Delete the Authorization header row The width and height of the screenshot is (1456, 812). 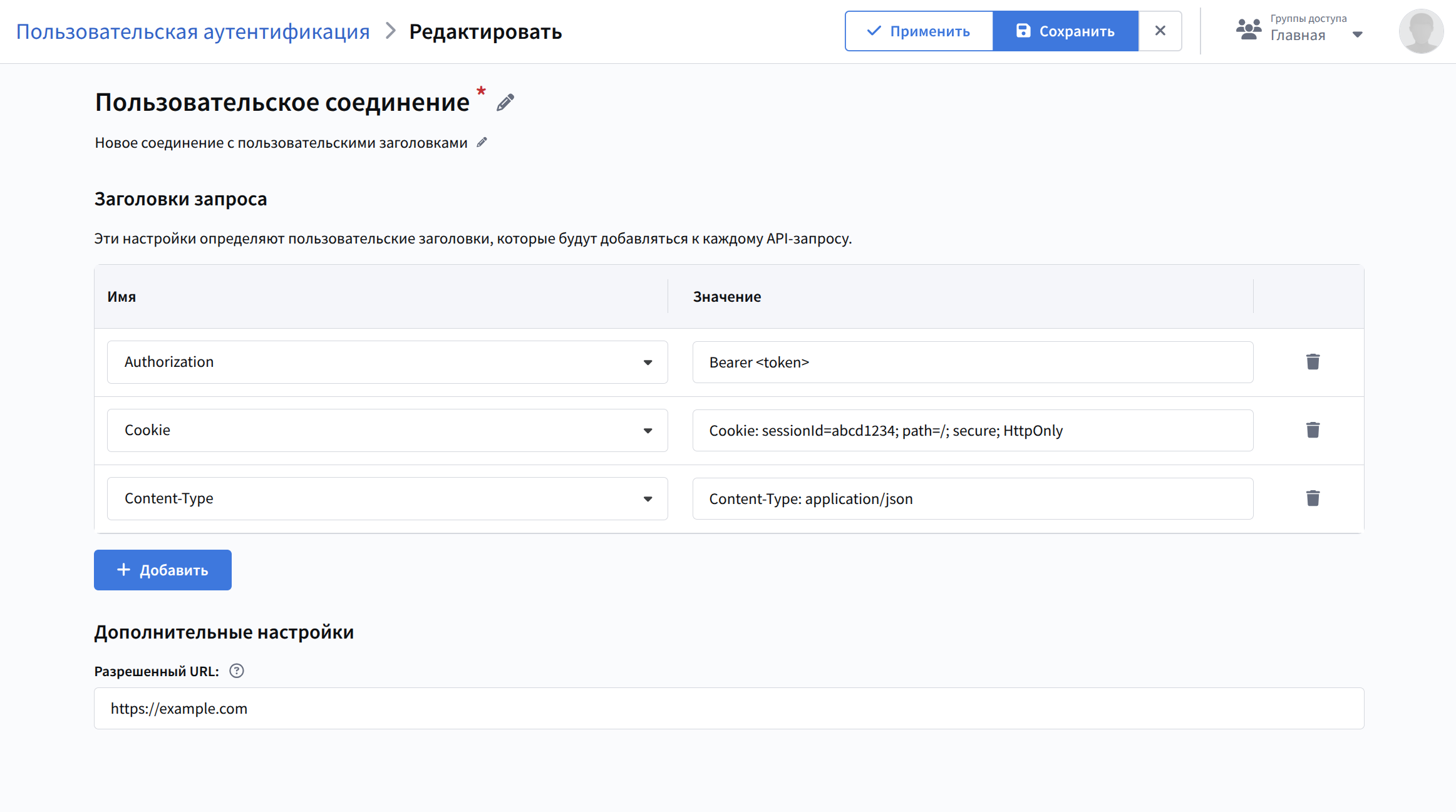coord(1313,362)
